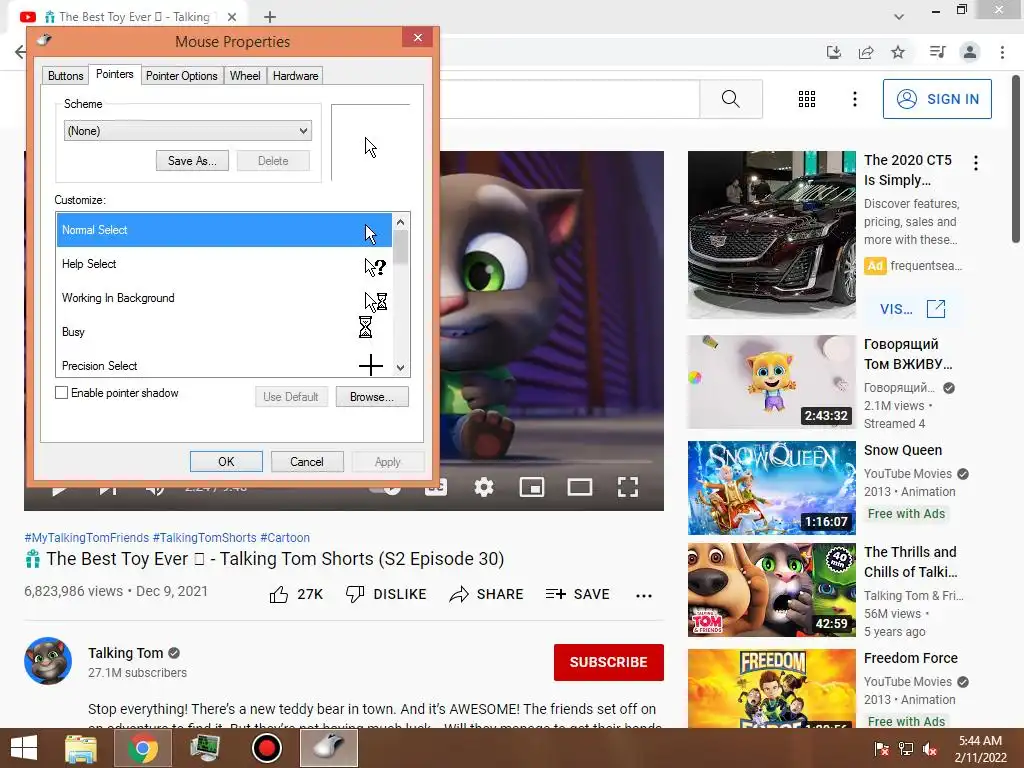This screenshot has width=1024, height=768.
Task: Select Normal Select pointer row
Action: [224, 230]
